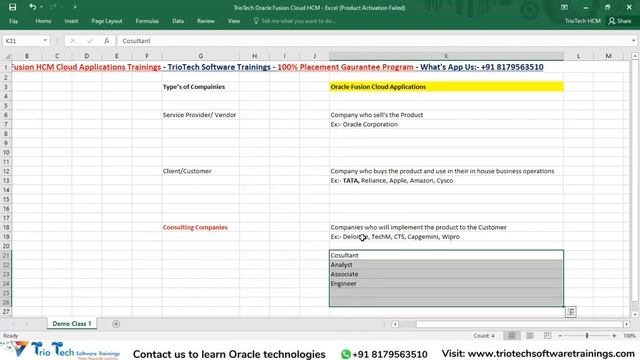Click the horizontal scrollbar left arrow

(395, 324)
